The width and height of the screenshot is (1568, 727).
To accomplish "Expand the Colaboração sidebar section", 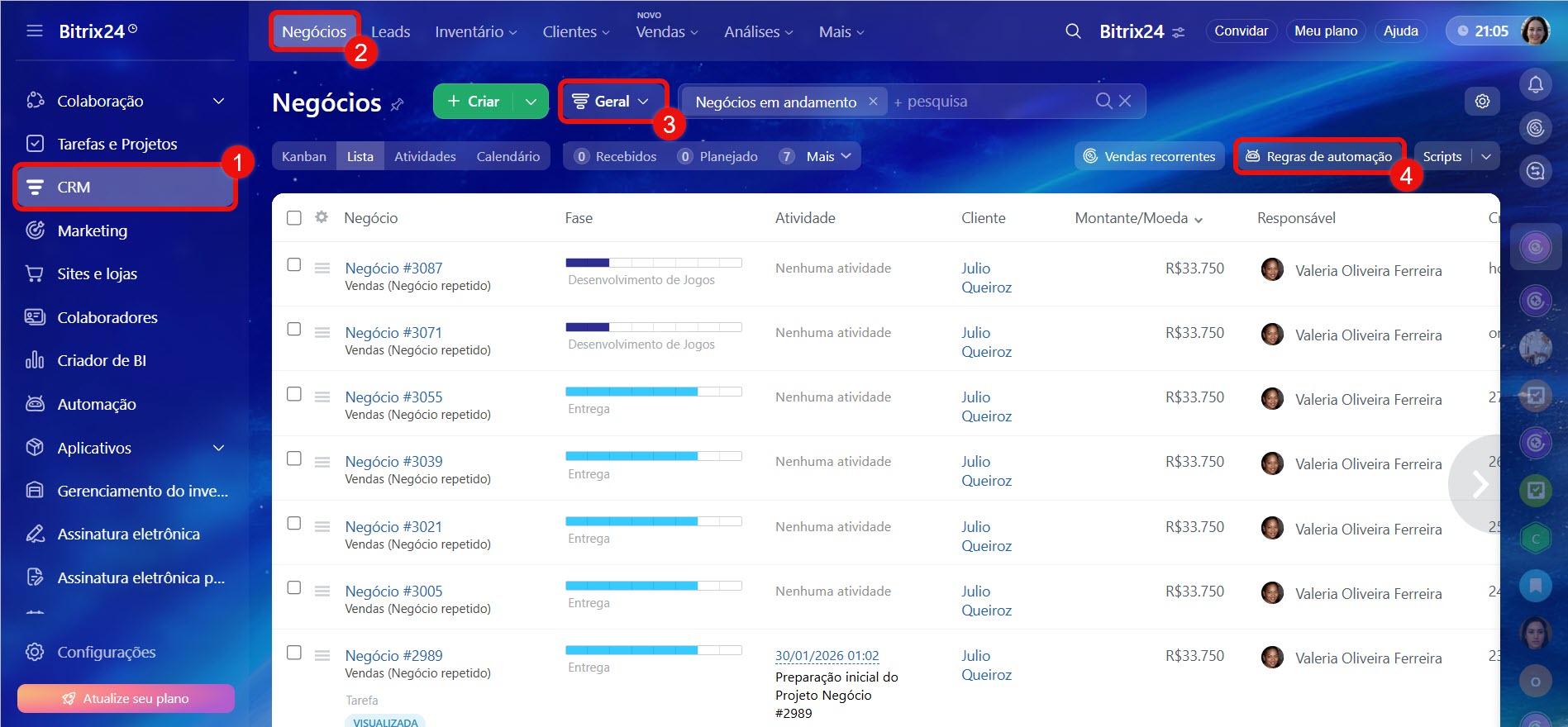I will point(218,101).
